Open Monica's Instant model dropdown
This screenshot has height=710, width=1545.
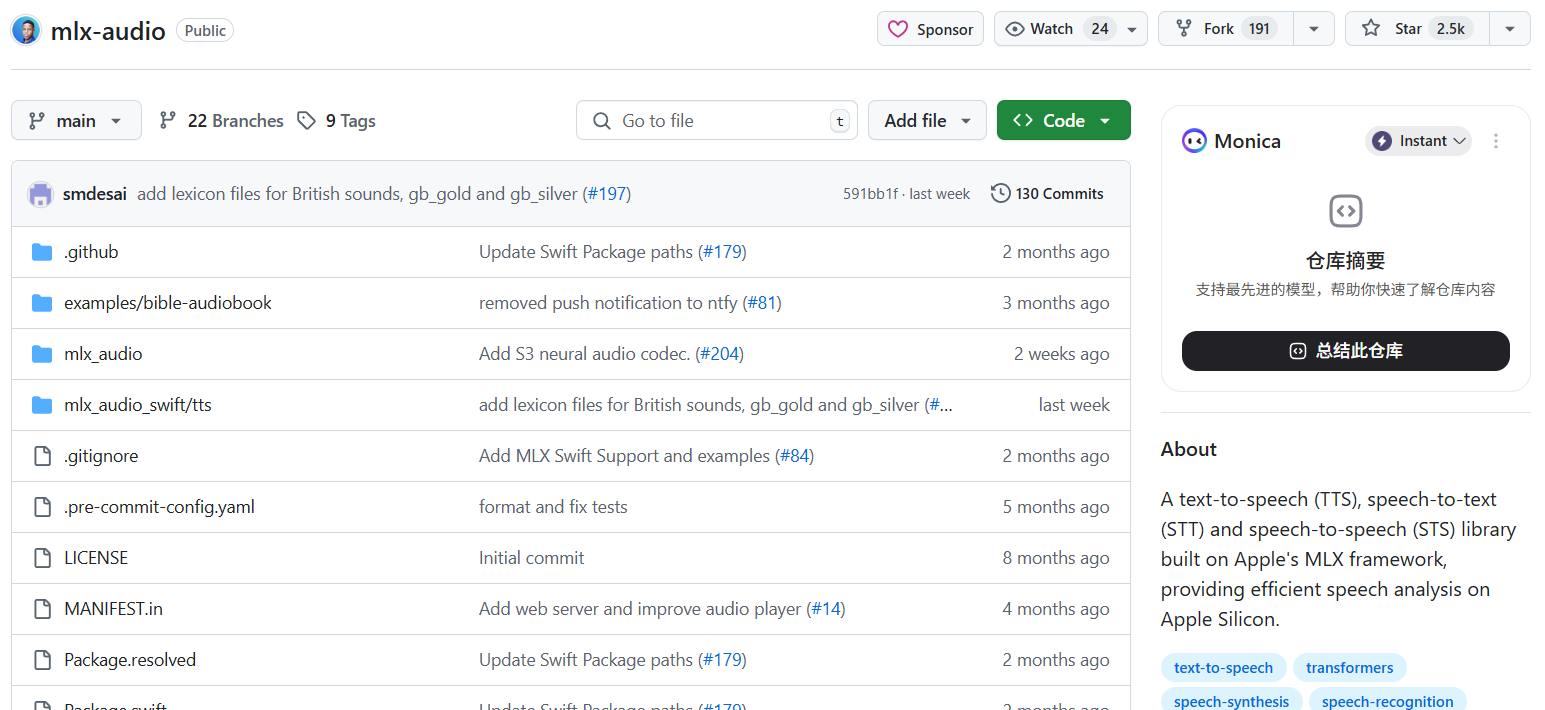(x=1418, y=141)
